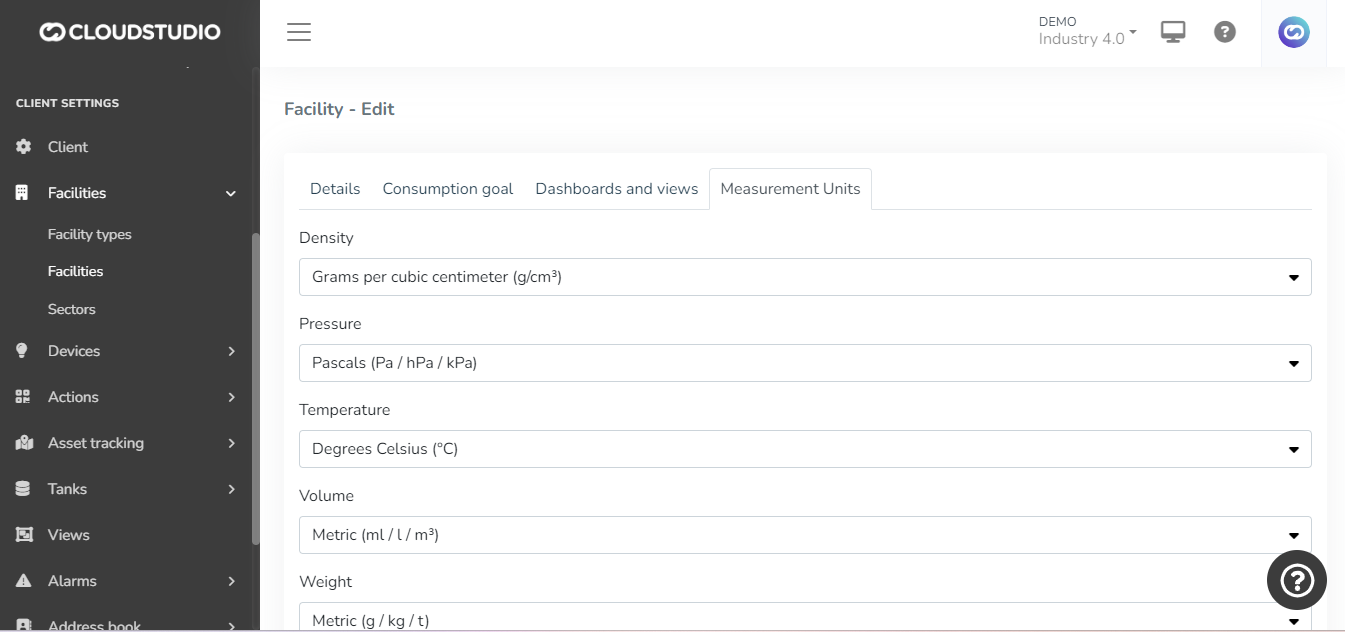This screenshot has height=632, width=1345.
Task: Click the user avatar logo at top right
Action: point(1294,33)
